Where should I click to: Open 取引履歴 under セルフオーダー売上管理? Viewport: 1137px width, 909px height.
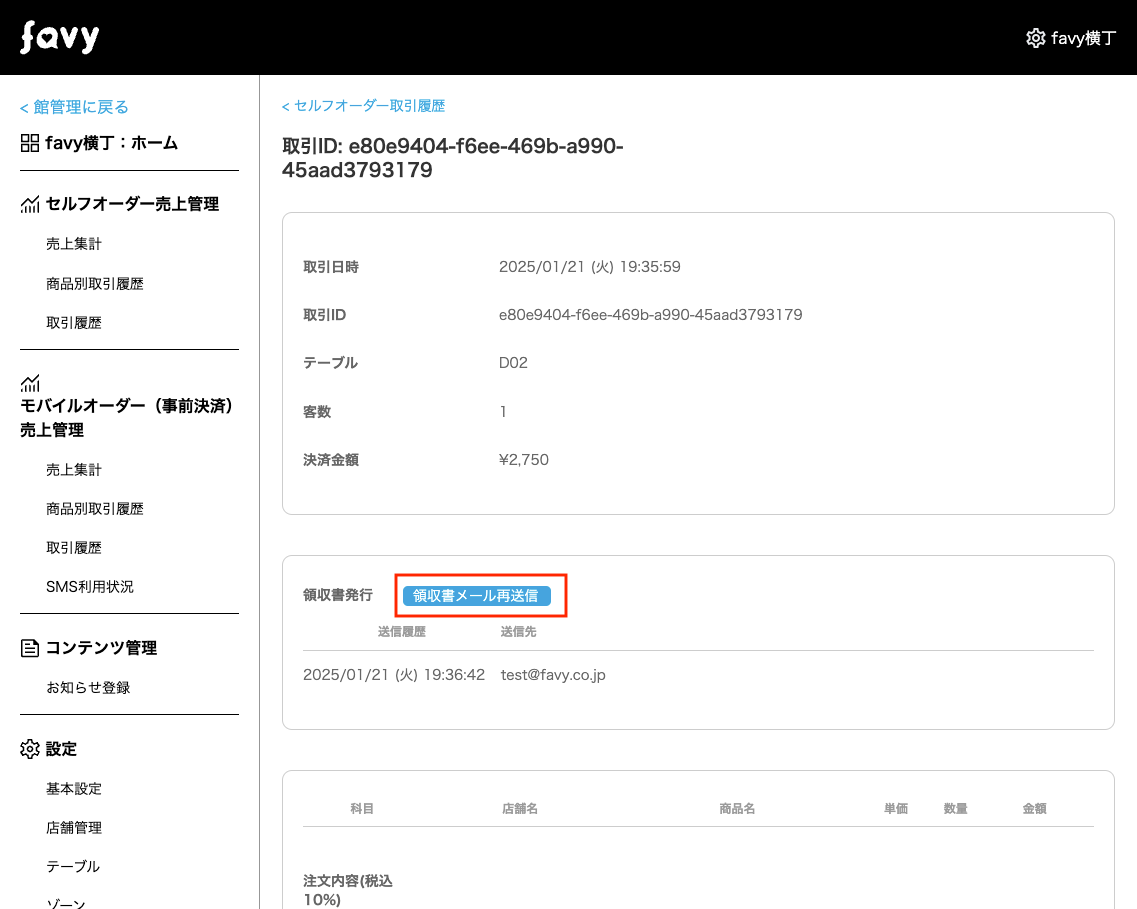[x=74, y=323]
